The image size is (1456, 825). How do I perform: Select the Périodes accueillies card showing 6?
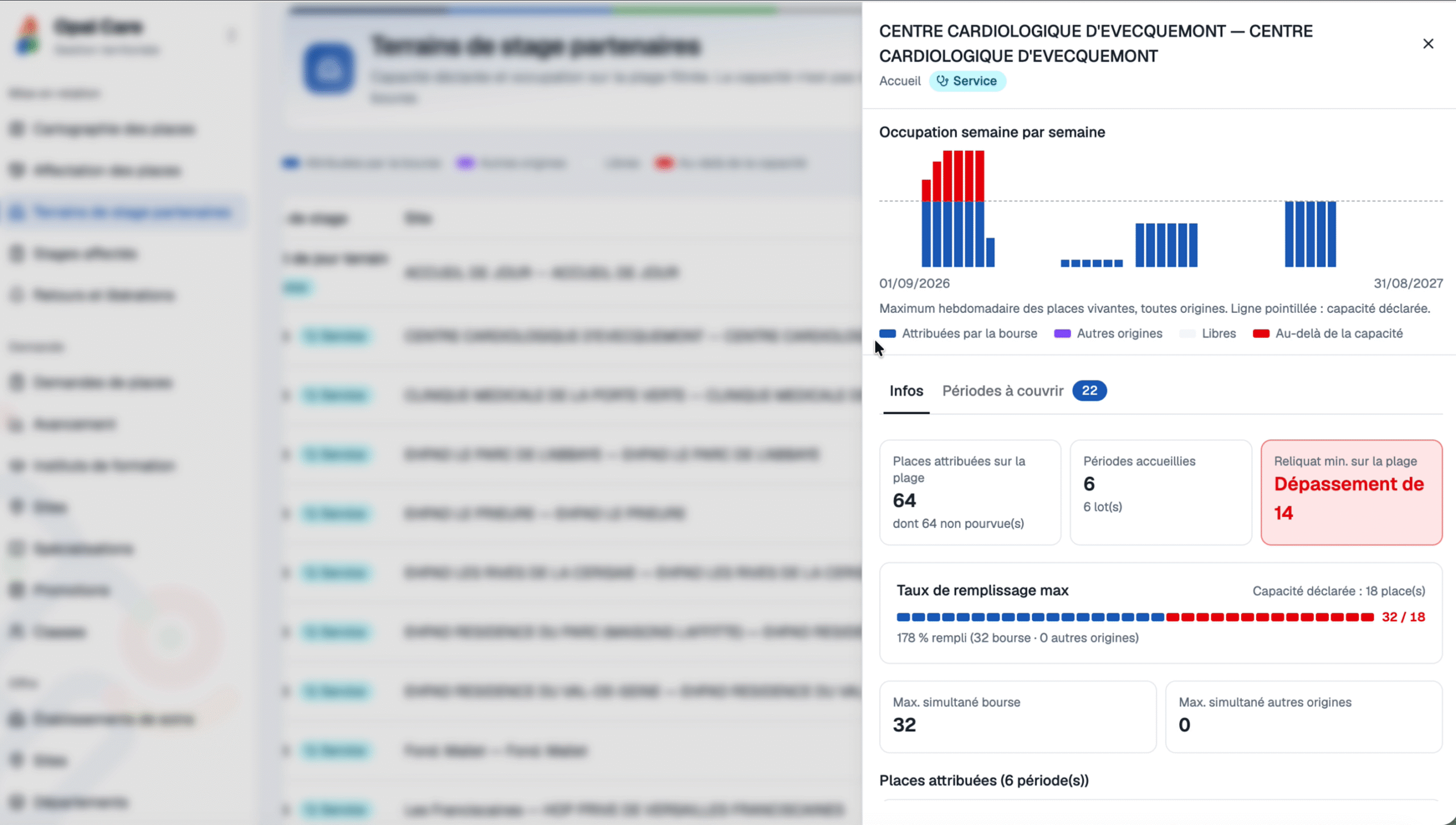[x=1160, y=492]
